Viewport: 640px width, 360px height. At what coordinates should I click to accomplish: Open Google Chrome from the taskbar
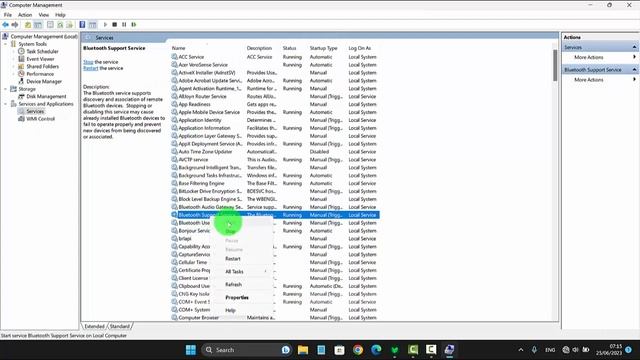[358, 350]
